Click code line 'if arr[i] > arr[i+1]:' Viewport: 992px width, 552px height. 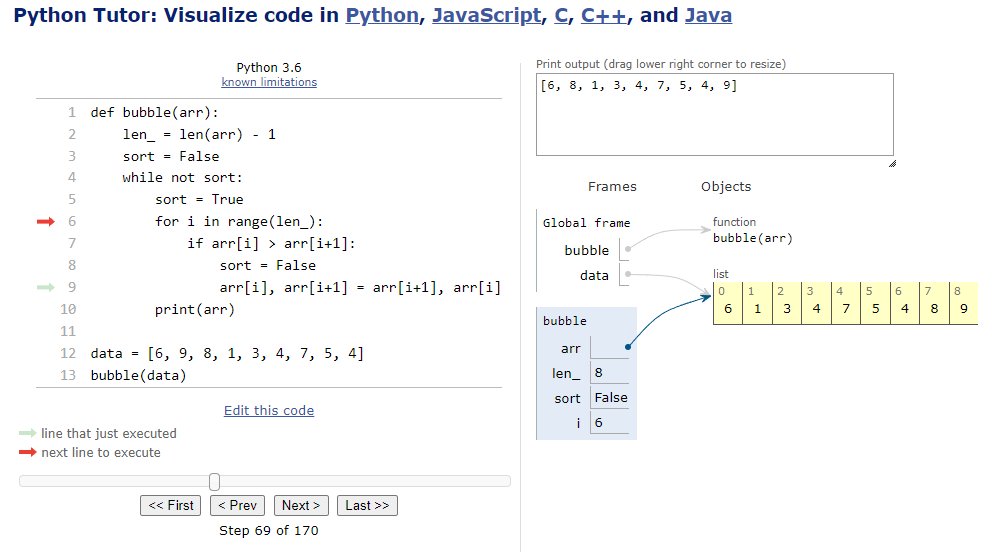point(271,243)
